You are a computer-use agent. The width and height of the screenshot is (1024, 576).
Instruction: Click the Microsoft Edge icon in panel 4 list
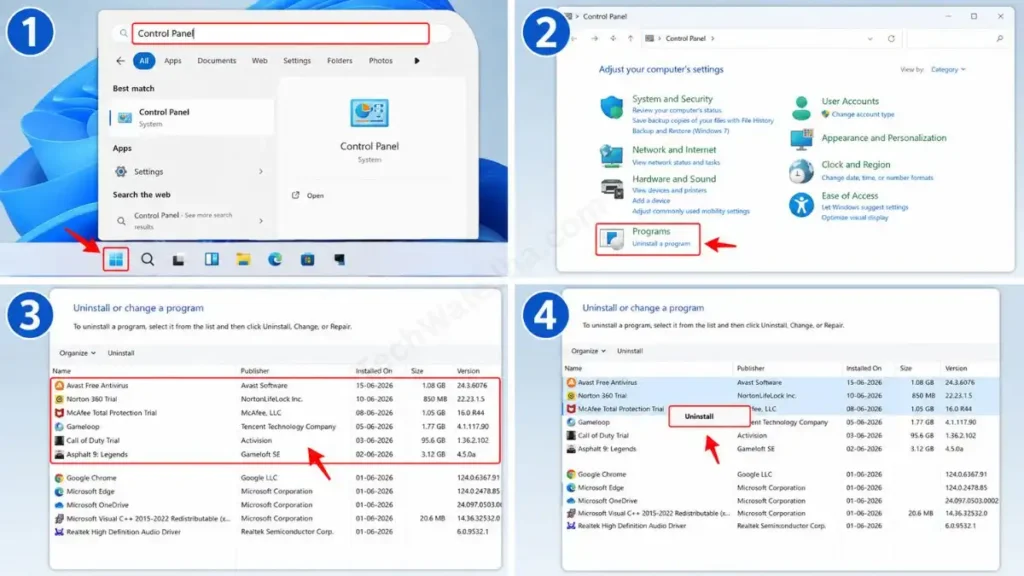click(x=571, y=487)
